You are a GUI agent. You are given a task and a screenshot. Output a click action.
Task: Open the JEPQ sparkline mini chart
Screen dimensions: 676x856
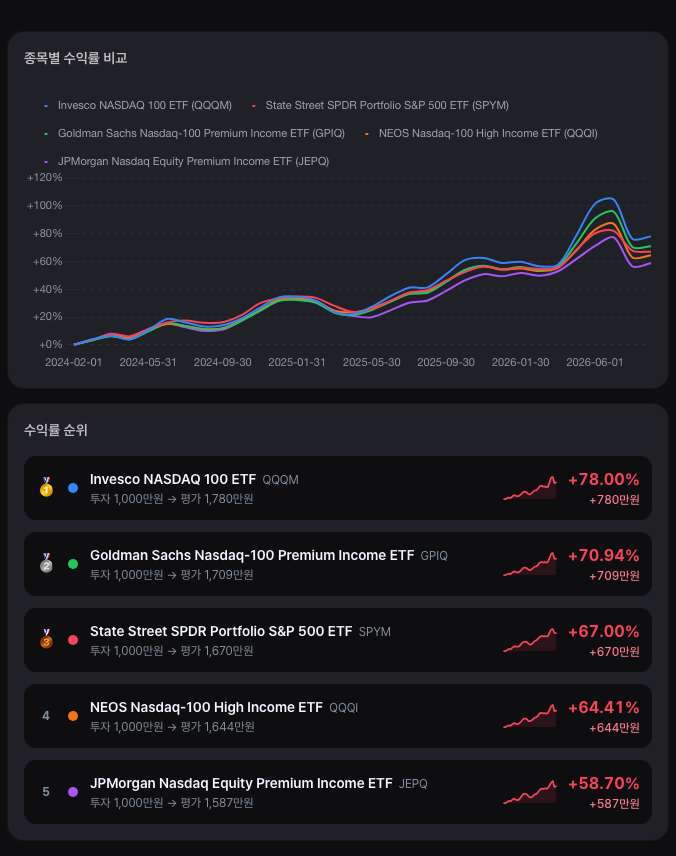pos(530,792)
